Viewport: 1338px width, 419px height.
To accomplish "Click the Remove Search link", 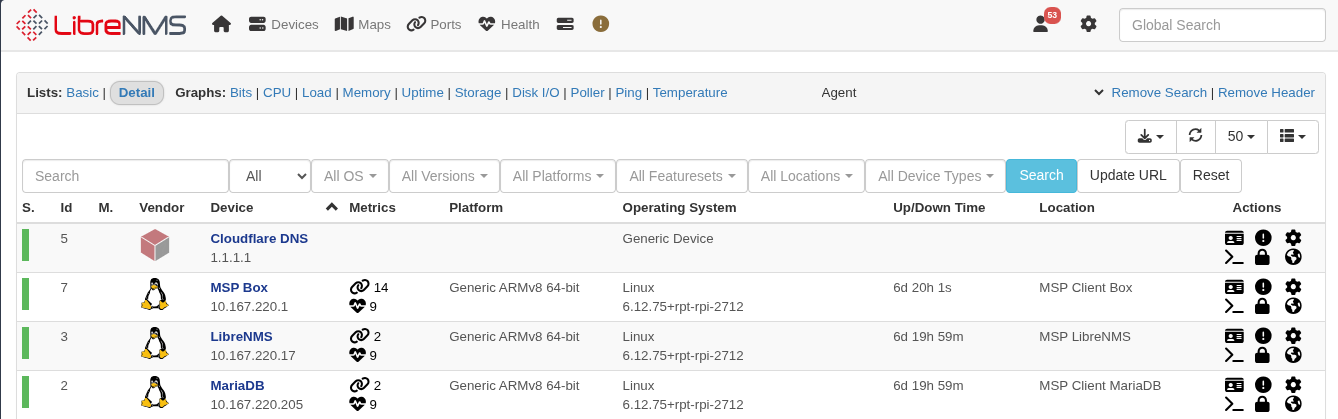I will coord(1159,93).
